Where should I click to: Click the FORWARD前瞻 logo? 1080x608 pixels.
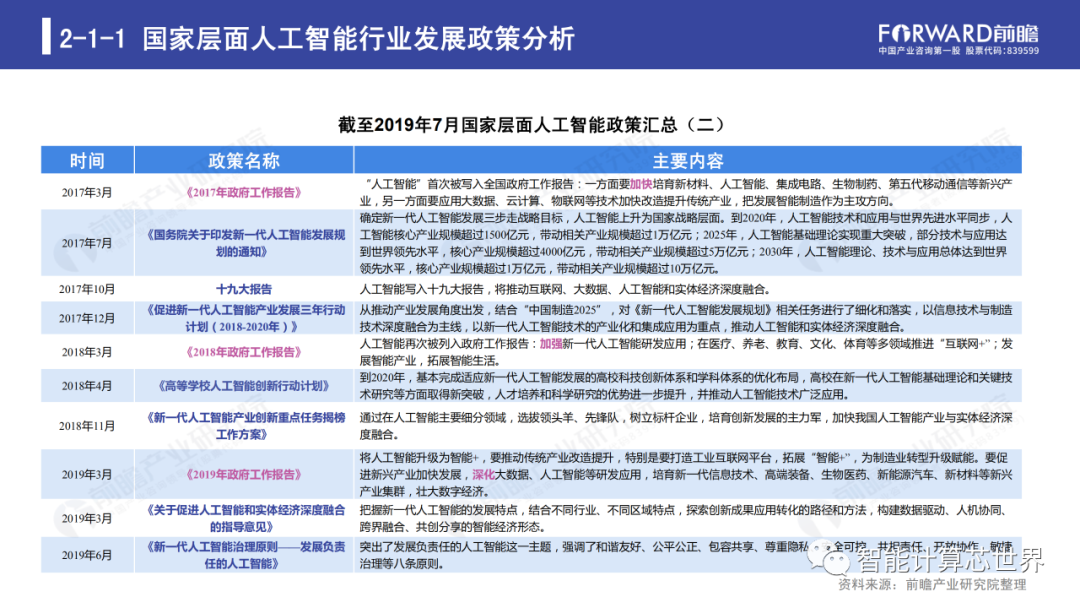tap(958, 34)
